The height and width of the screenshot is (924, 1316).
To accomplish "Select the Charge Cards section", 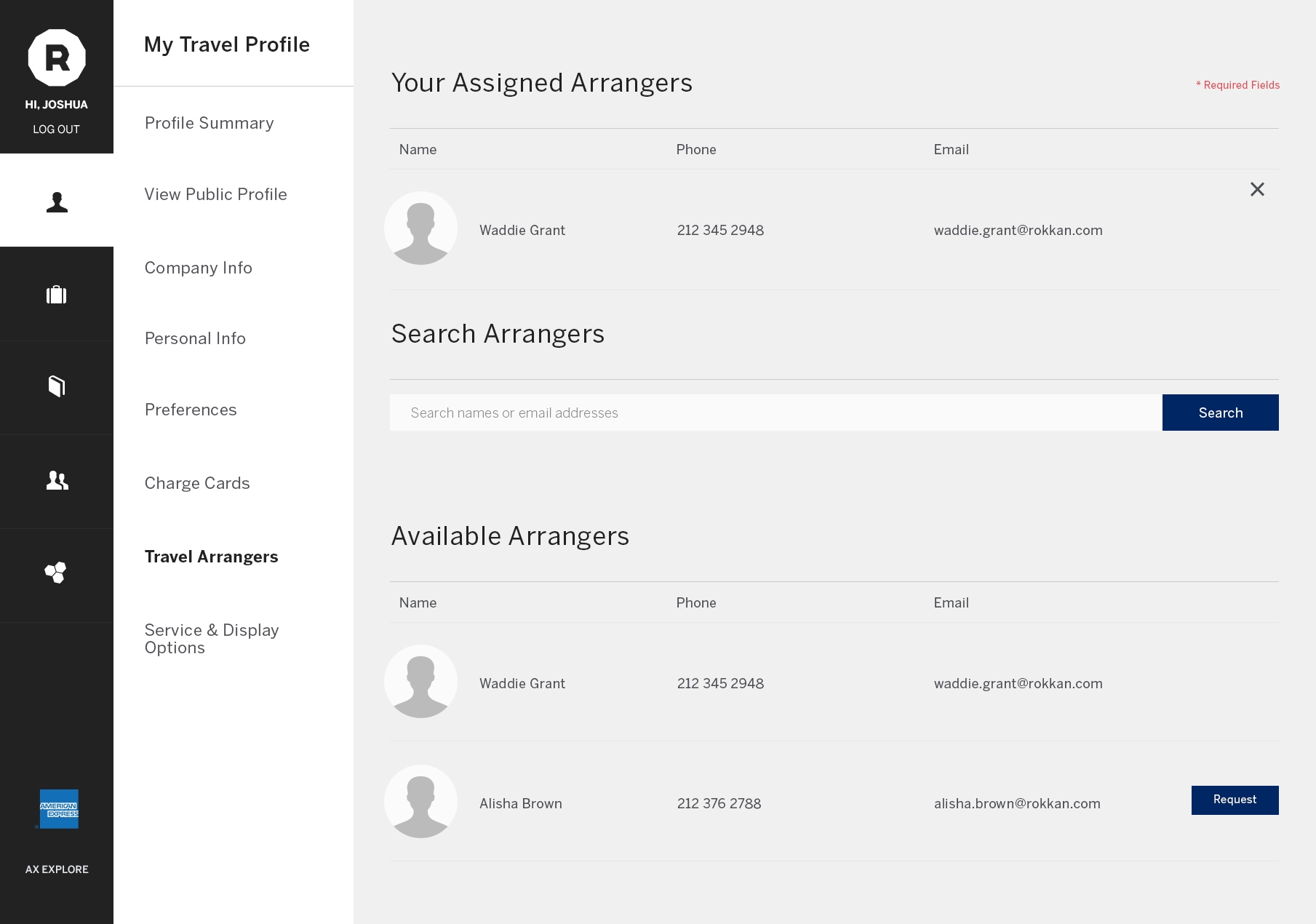I will [x=196, y=482].
